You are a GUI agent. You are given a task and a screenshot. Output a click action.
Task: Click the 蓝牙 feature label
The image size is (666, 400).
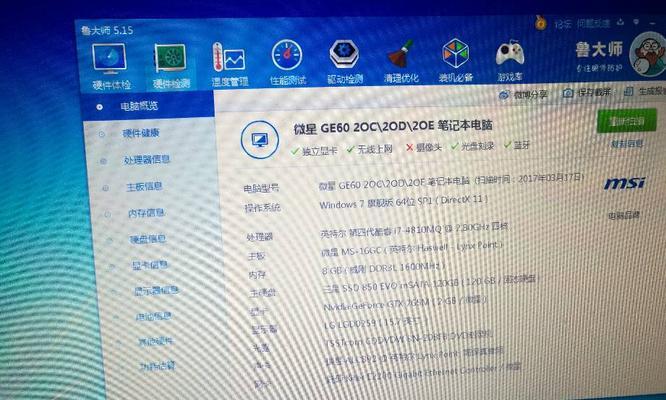(522, 145)
